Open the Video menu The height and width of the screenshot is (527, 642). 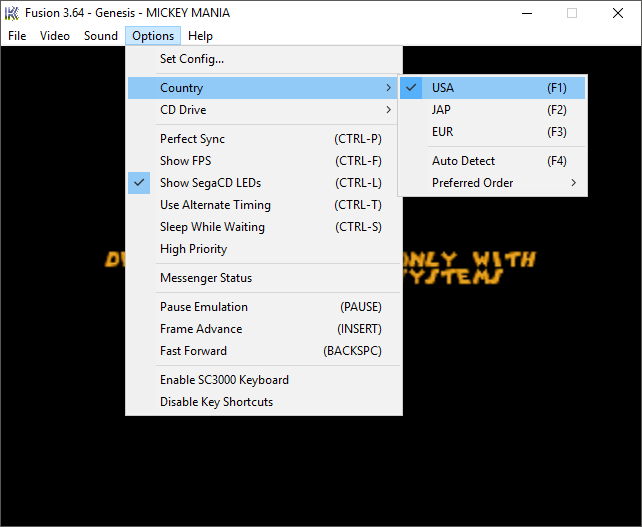pos(55,36)
